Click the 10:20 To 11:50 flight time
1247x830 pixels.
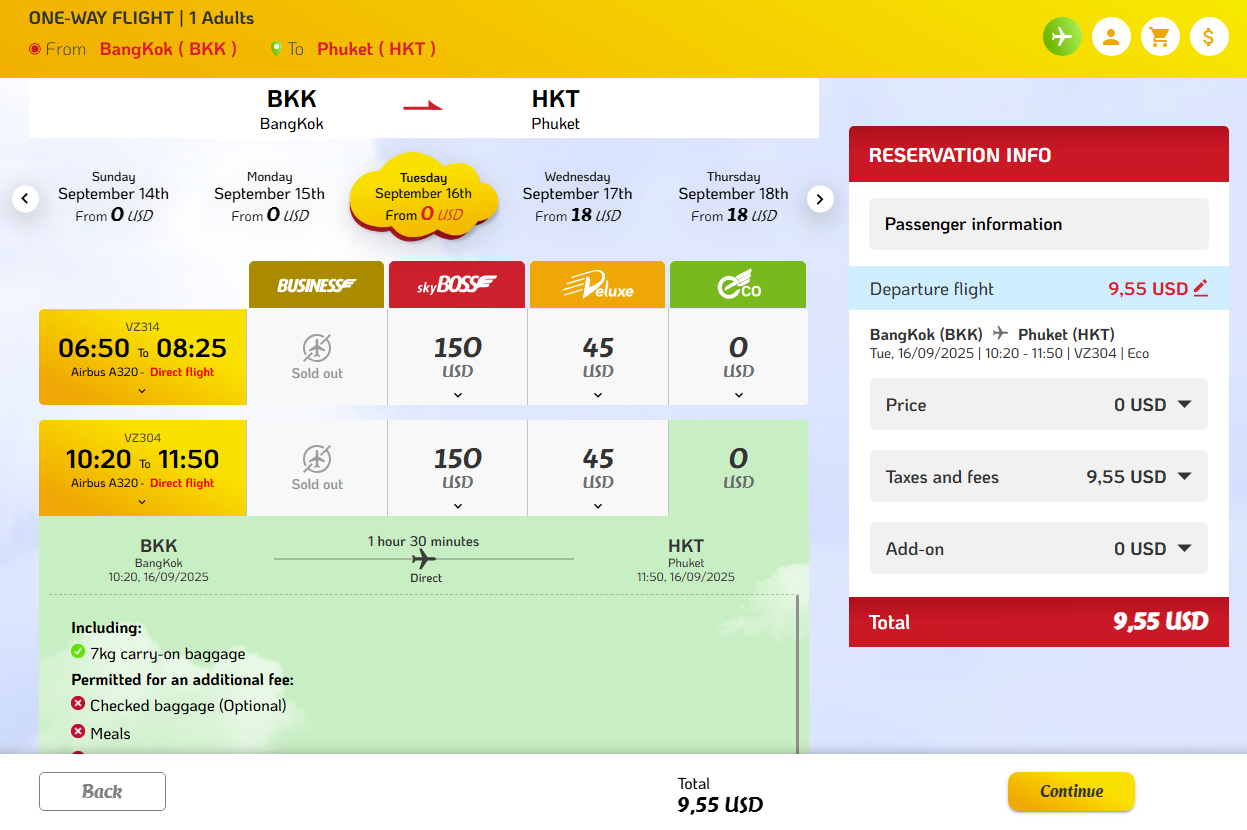point(142,459)
